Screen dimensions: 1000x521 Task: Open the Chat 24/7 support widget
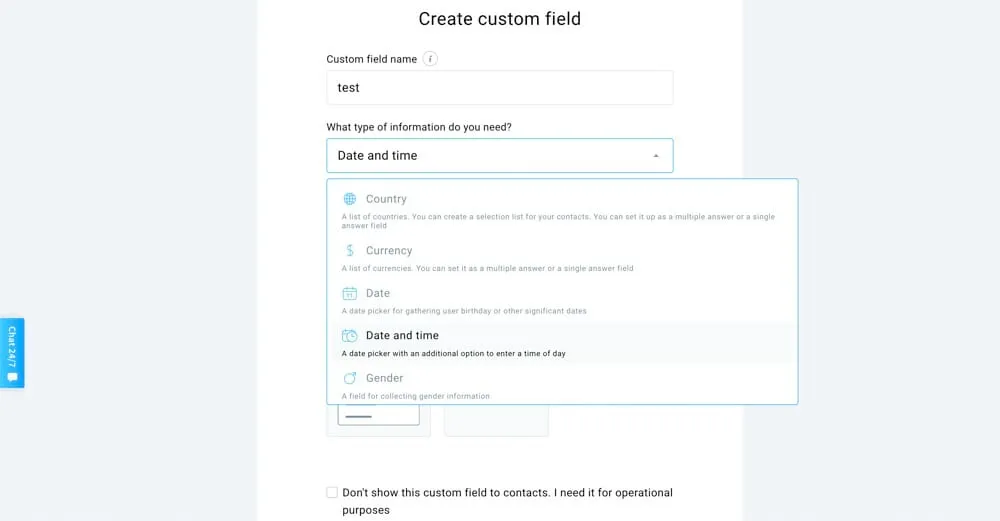pyautogui.click(x=12, y=345)
